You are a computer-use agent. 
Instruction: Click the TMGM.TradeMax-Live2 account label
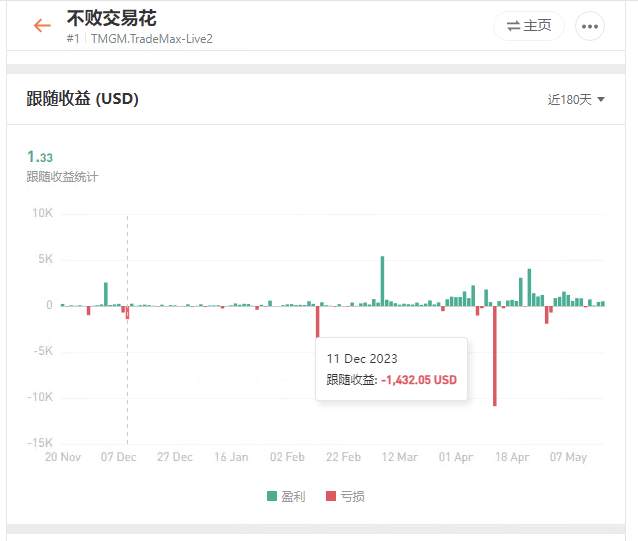tap(152, 39)
